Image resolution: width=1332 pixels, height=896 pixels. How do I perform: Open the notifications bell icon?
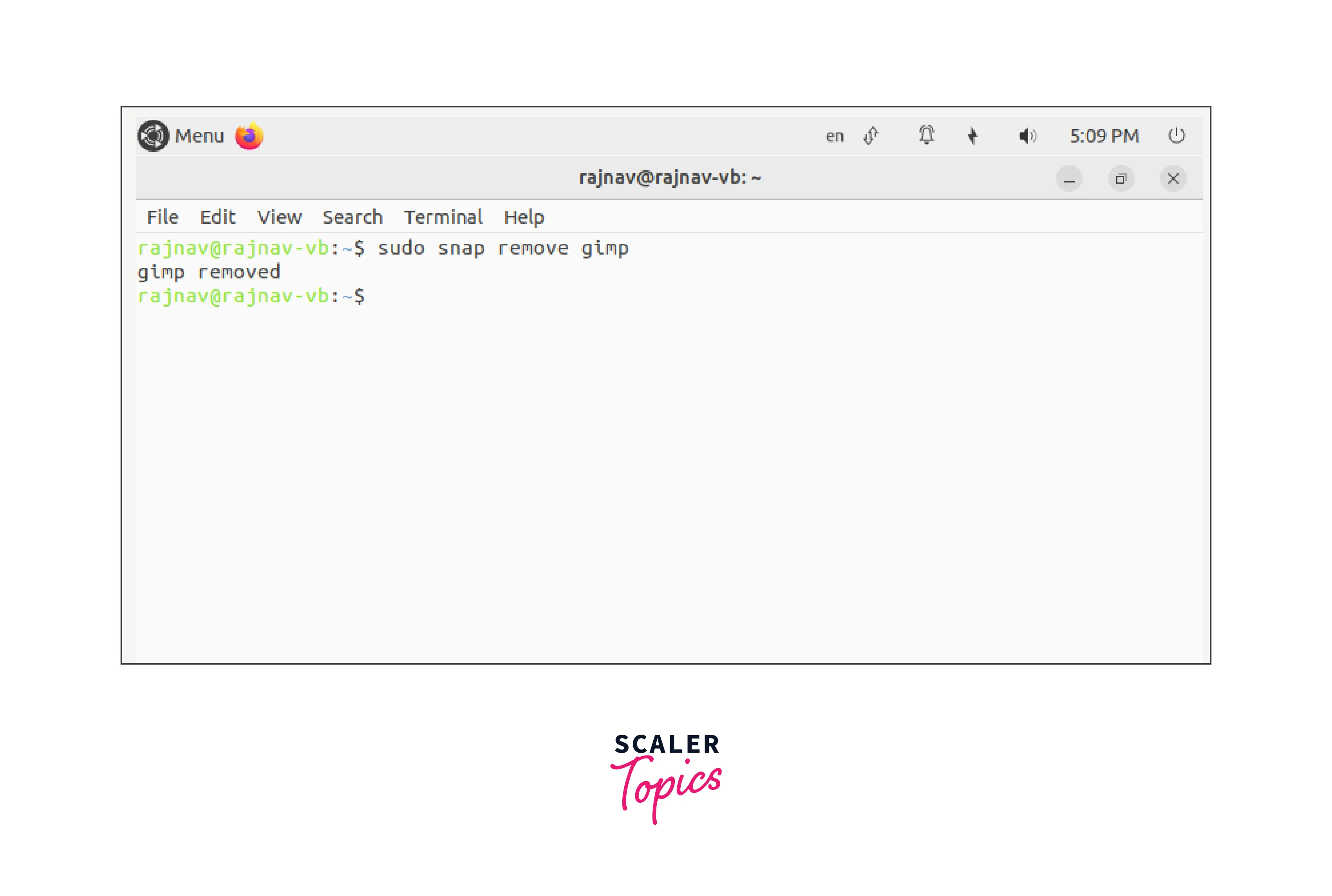(x=926, y=136)
